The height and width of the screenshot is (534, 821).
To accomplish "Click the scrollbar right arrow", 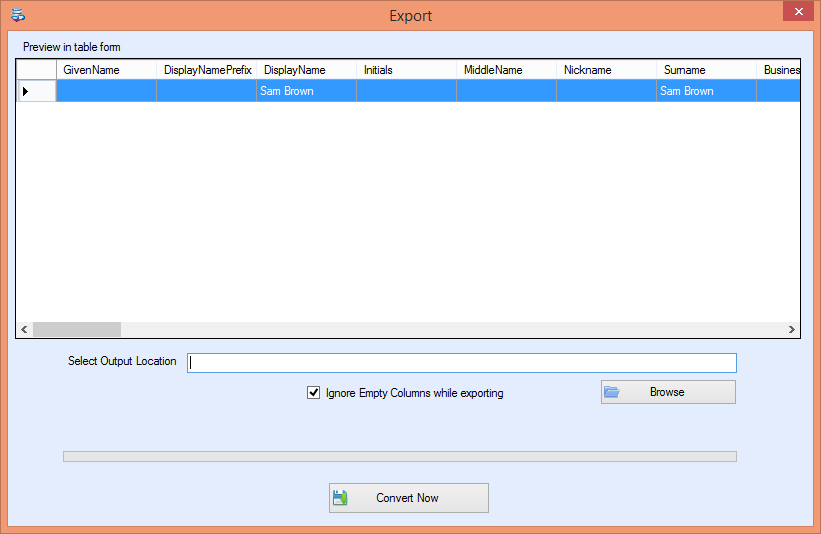I will tap(791, 329).
